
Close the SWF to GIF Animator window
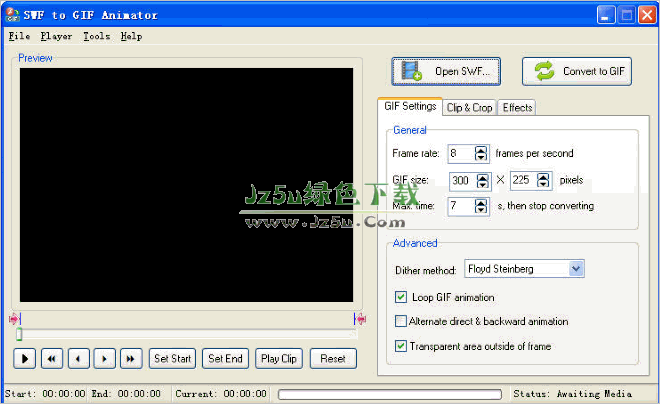point(647,15)
